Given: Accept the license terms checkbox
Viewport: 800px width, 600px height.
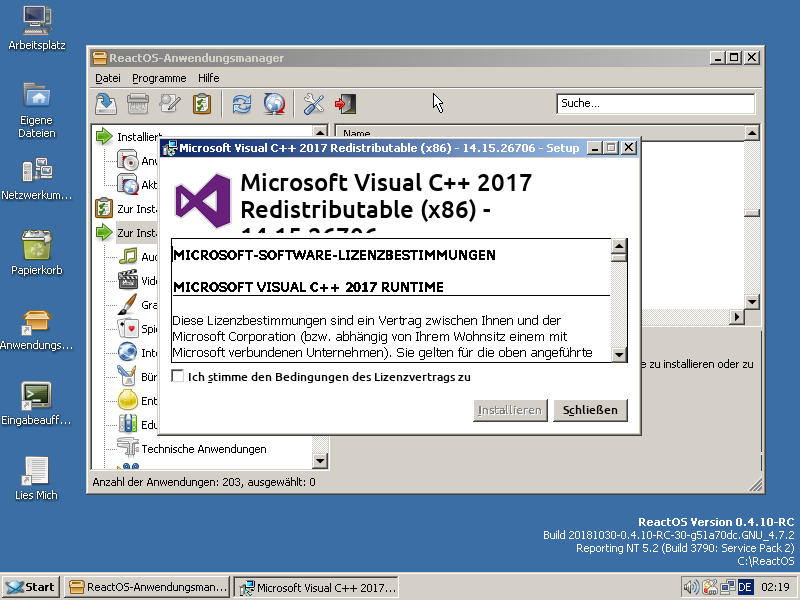Looking at the screenshot, I should [178, 377].
